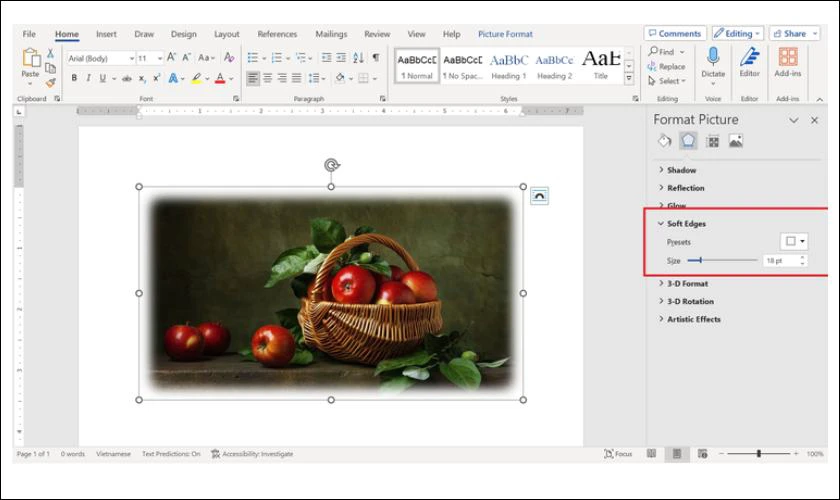Image resolution: width=840 pixels, height=500 pixels.
Task: Expand the Reflection section
Action: pos(681,188)
